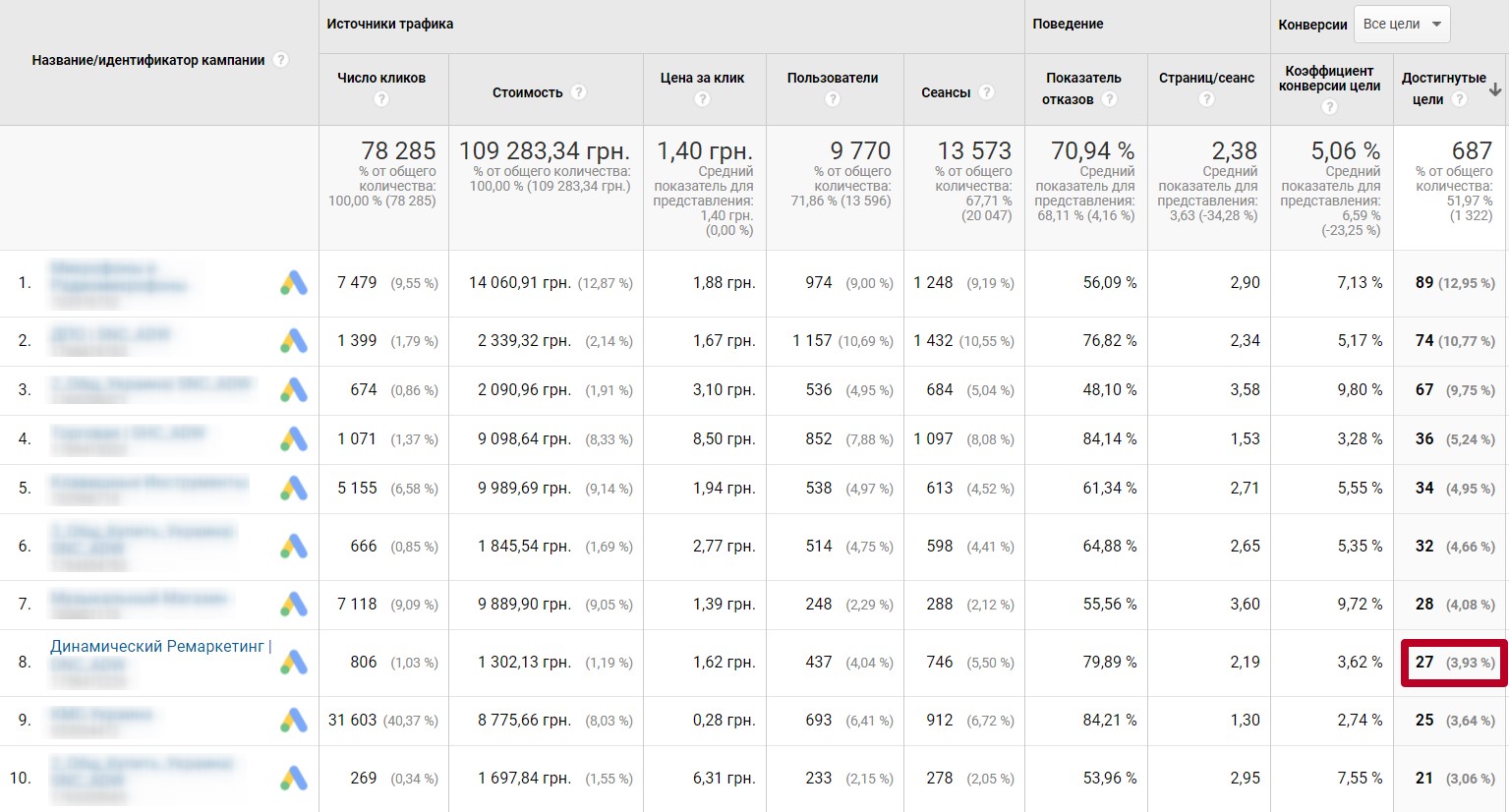Image resolution: width=1509 pixels, height=812 pixels.
Task: Open help icon beside Сеансы
Action: 986,92
